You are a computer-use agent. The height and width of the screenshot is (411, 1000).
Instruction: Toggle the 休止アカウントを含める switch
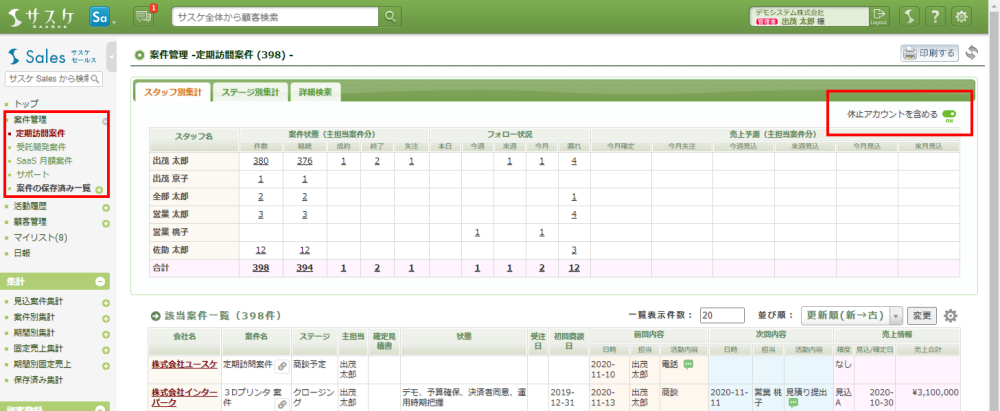click(x=949, y=115)
